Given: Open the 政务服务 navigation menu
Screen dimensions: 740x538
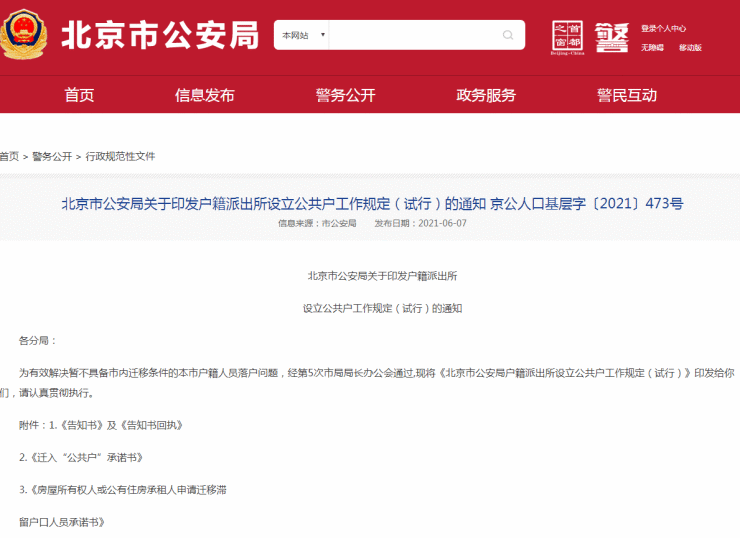Looking at the screenshot, I should (x=486, y=95).
